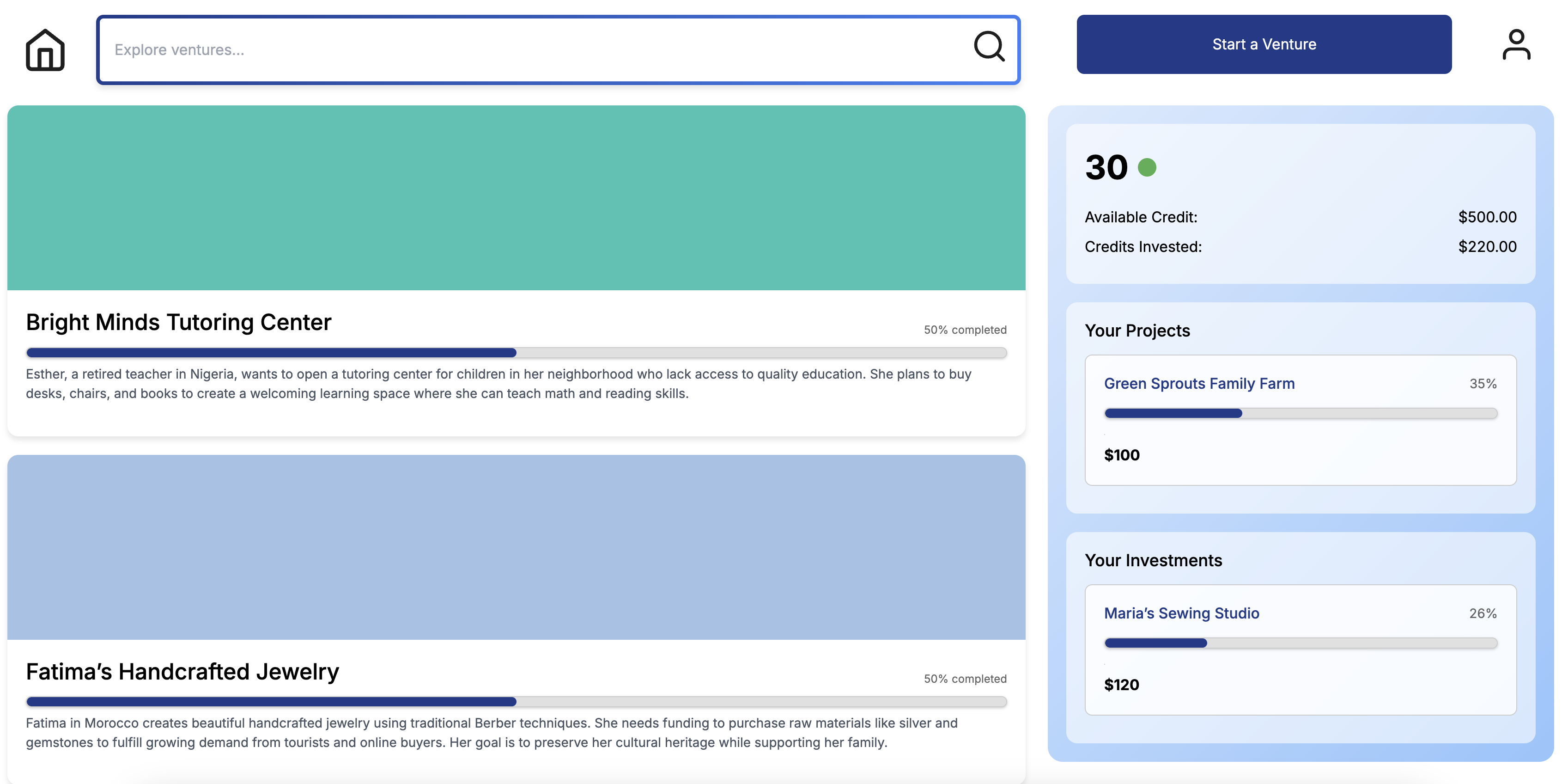
Task: Click Bright Minds Tutoring Center title
Action: (x=178, y=322)
